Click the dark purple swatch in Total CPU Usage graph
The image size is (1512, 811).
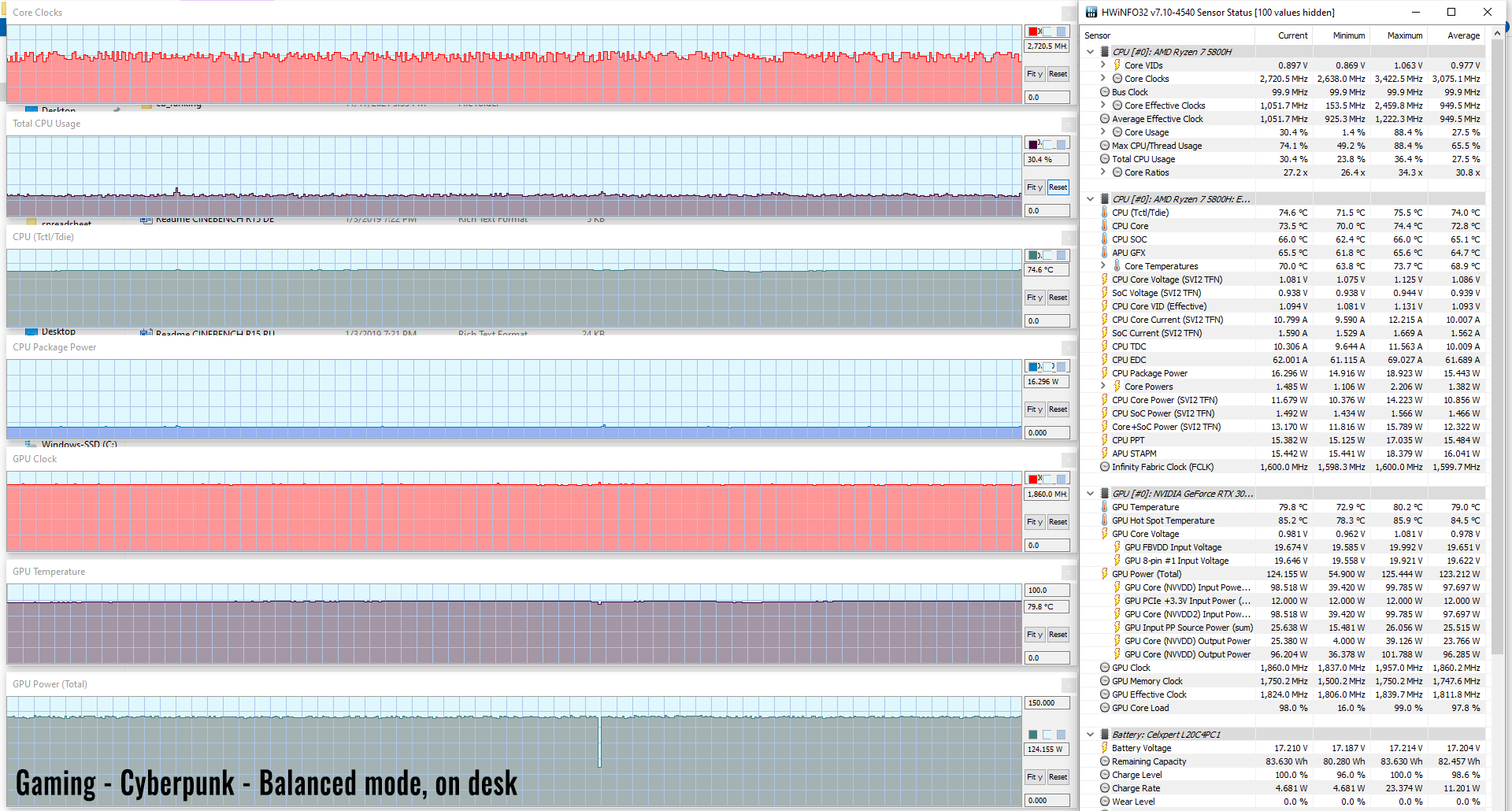pyautogui.click(x=1032, y=144)
